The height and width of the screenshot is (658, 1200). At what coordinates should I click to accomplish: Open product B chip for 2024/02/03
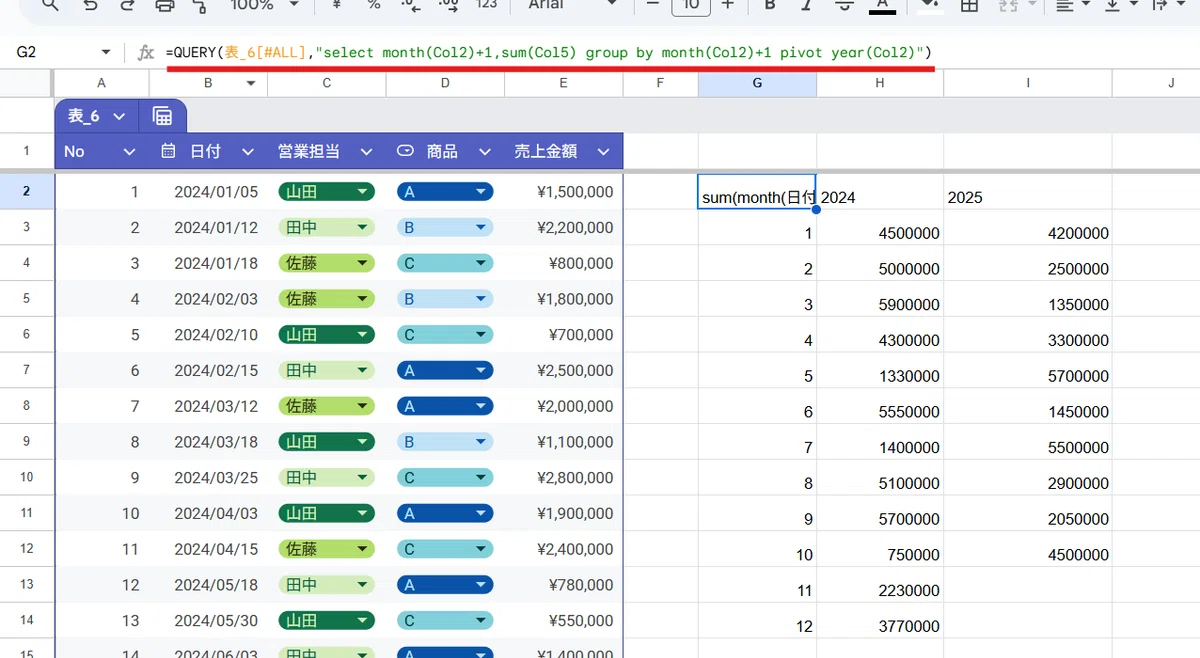[x=444, y=299]
